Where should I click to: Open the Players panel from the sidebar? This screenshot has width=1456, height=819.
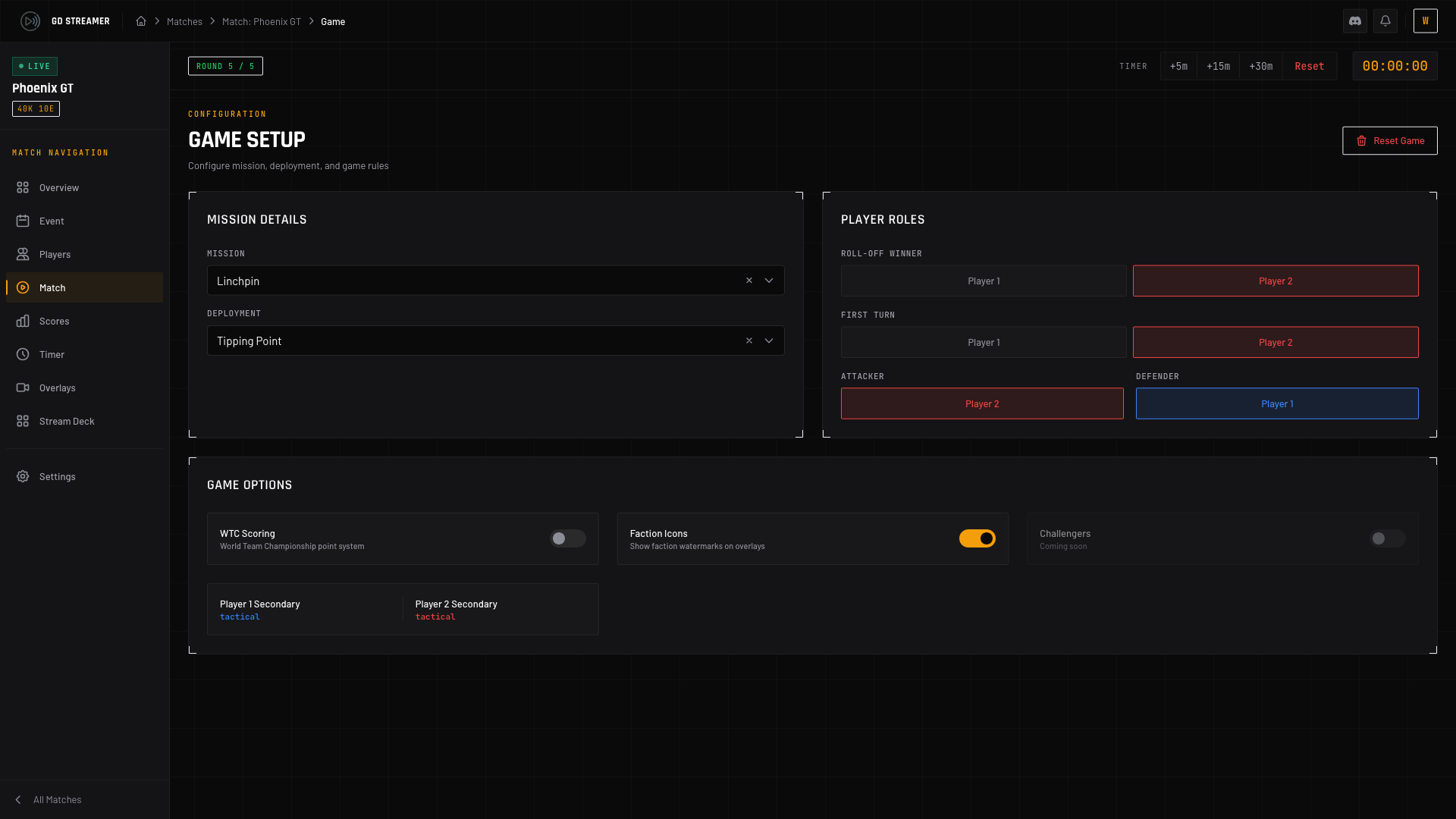(55, 254)
